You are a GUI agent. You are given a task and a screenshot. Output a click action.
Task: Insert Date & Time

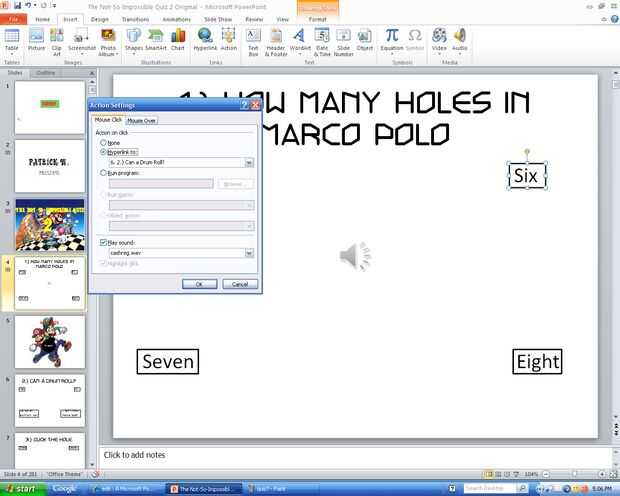tap(322, 42)
